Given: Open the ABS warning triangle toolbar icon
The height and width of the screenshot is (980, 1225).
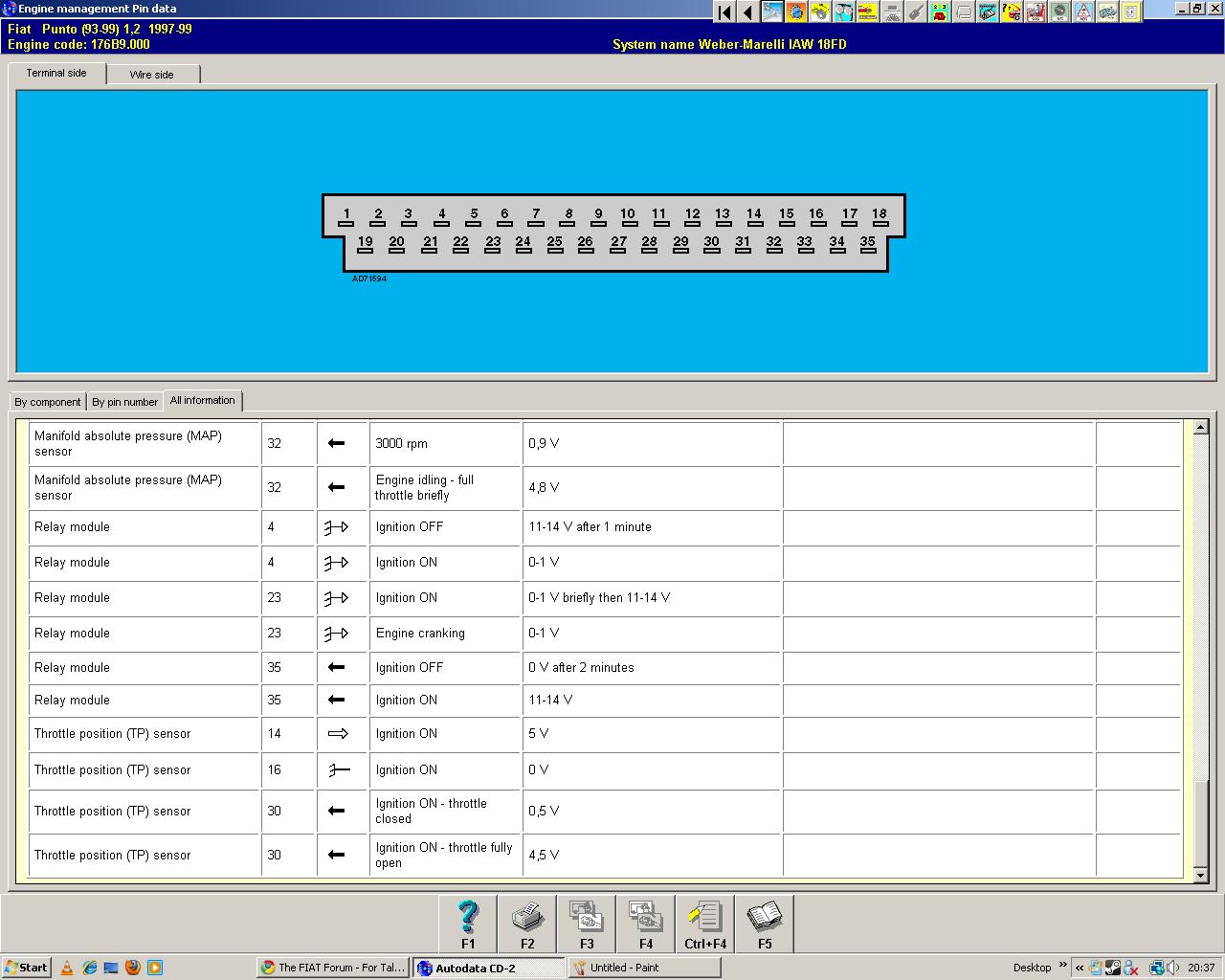Looking at the screenshot, I should (1083, 12).
